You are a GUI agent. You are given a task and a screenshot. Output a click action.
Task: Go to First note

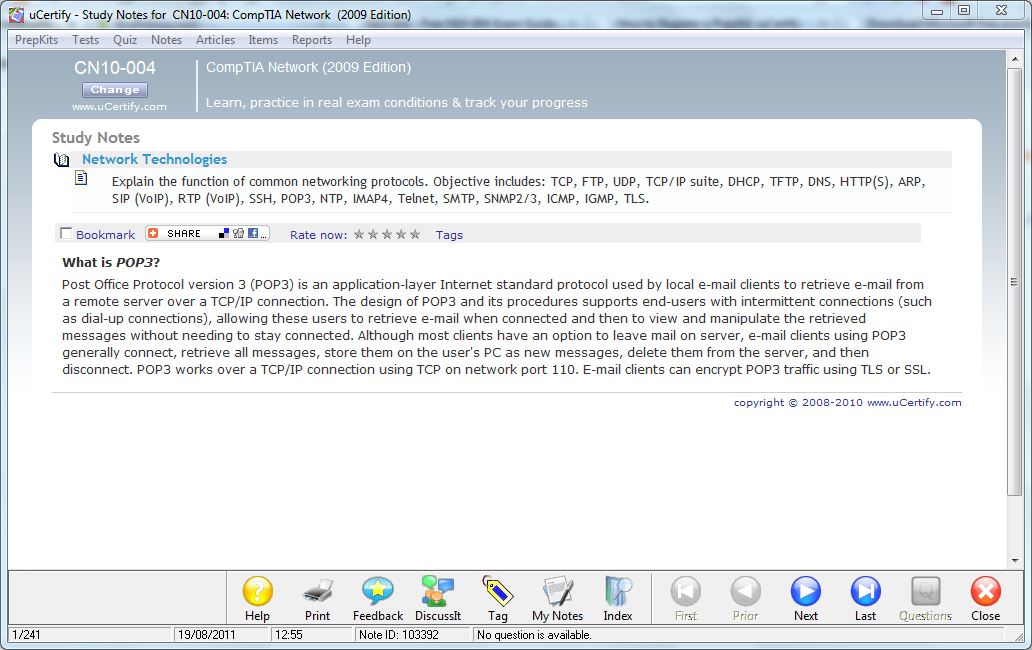coord(685,598)
